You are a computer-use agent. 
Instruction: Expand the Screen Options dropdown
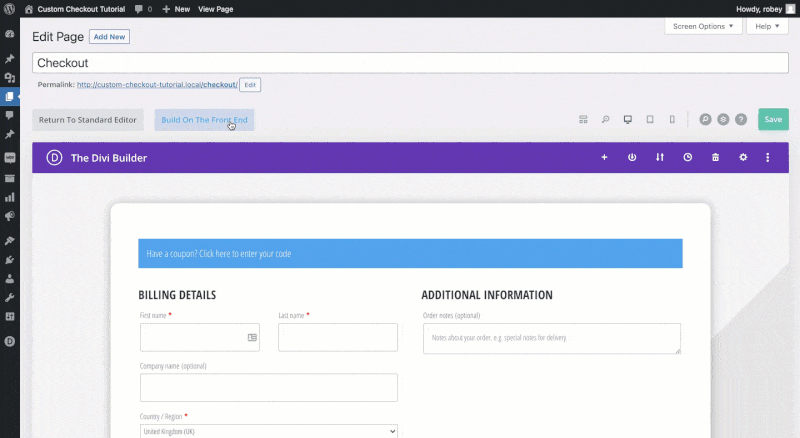click(703, 26)
